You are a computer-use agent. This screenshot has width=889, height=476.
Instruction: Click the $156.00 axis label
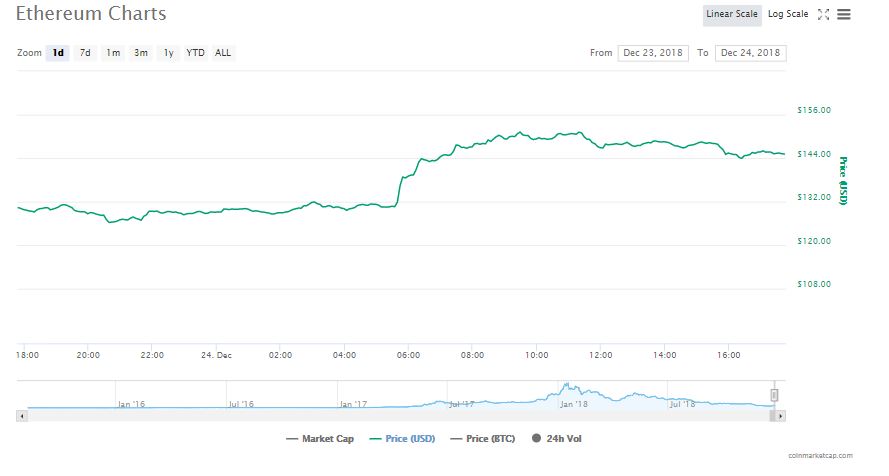pyautogui.click(x=814, y=110)
